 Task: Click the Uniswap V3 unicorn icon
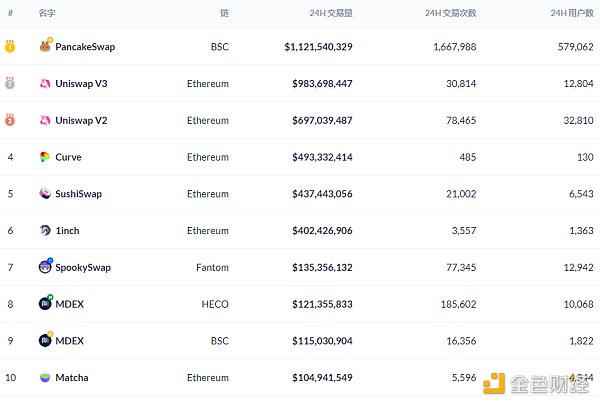45,84
